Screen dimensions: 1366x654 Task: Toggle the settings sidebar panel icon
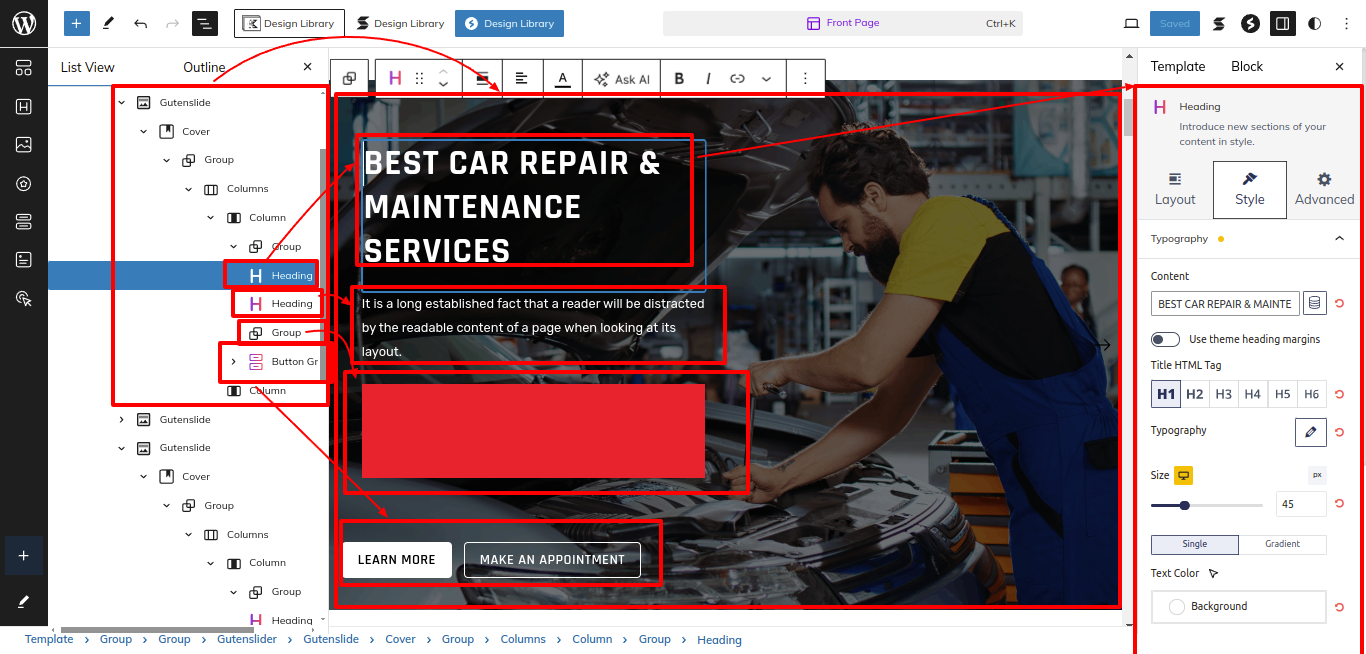(x=1282, y=23)
